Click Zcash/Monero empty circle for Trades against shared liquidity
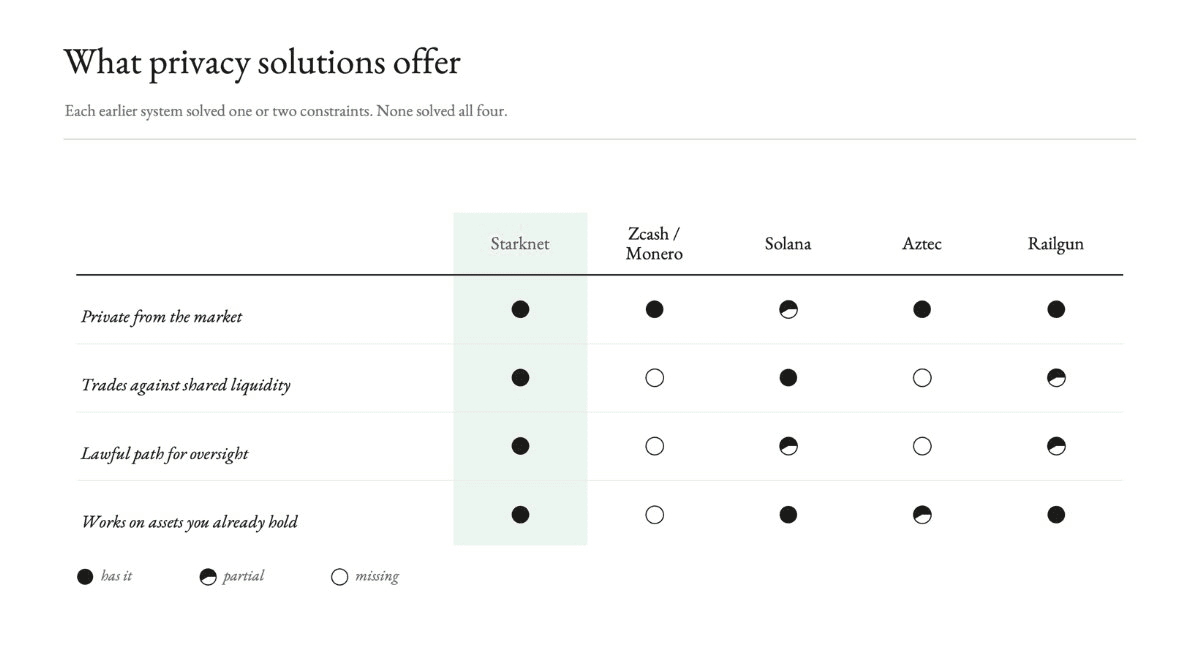 [654, 378]
